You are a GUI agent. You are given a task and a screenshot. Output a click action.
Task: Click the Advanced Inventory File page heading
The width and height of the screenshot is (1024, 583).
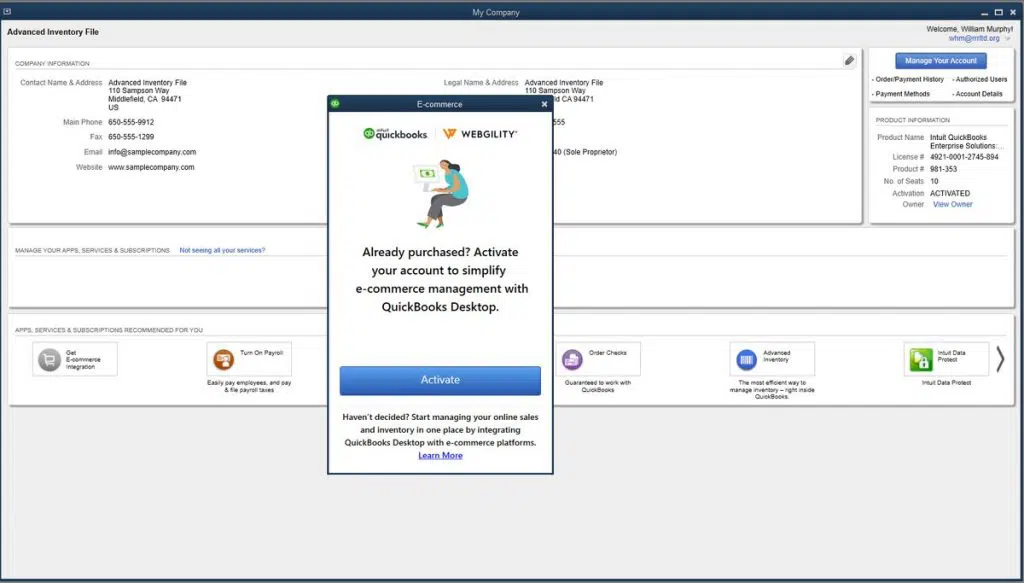(53, 31)
